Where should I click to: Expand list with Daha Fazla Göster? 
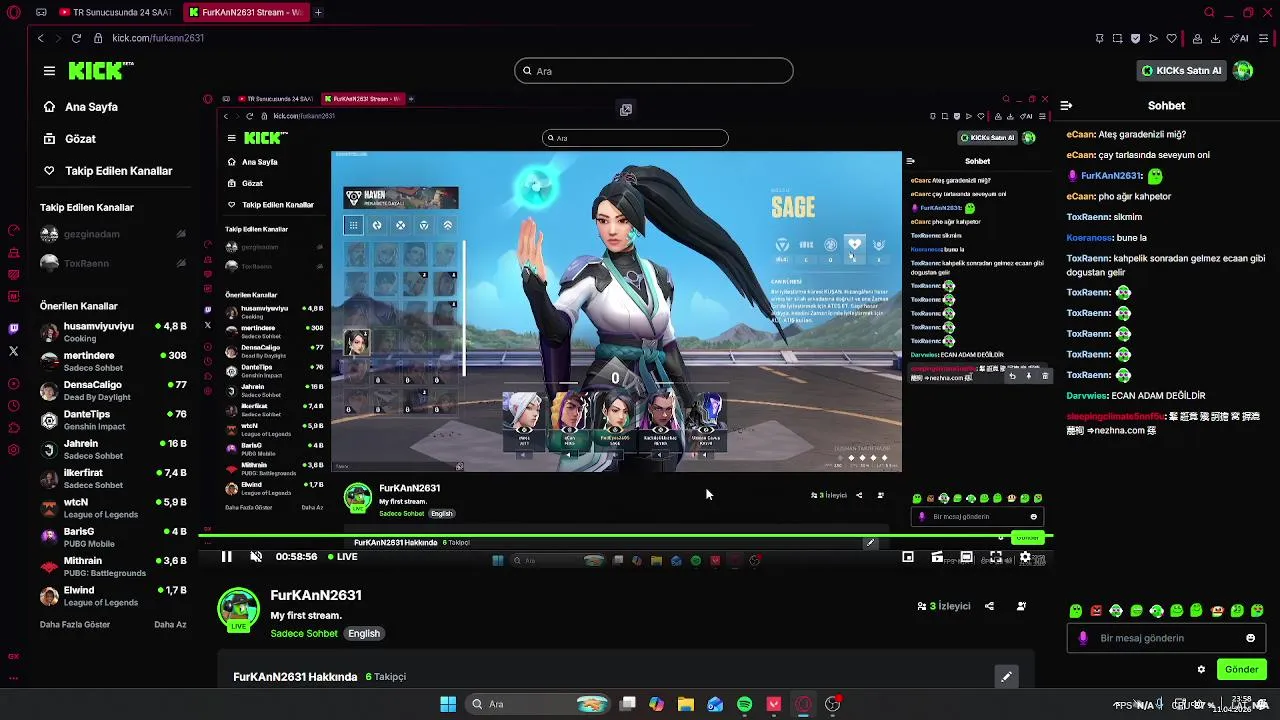click(x=75, y=625)
